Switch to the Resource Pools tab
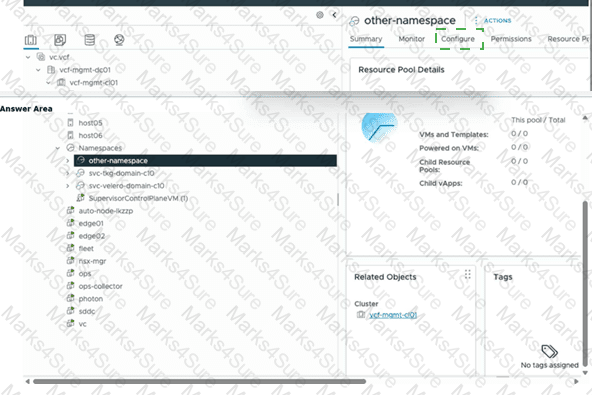Image resolution: width=592 pixels, height=395 pixels. [x=568, y=39]
